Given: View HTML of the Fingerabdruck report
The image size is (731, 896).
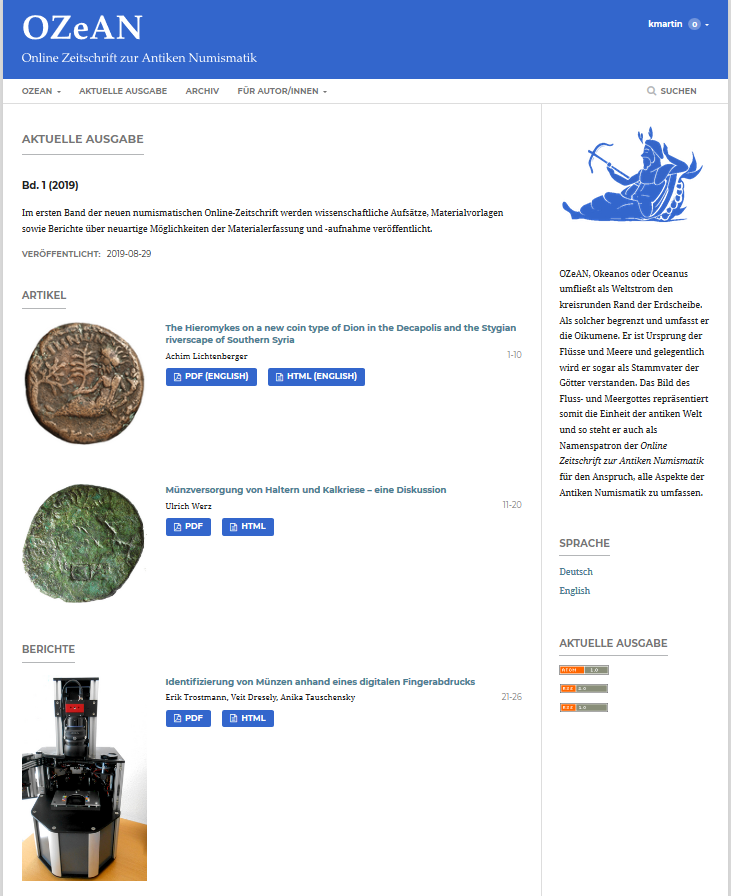Looking at the screenshot, I should coord(247,718).
